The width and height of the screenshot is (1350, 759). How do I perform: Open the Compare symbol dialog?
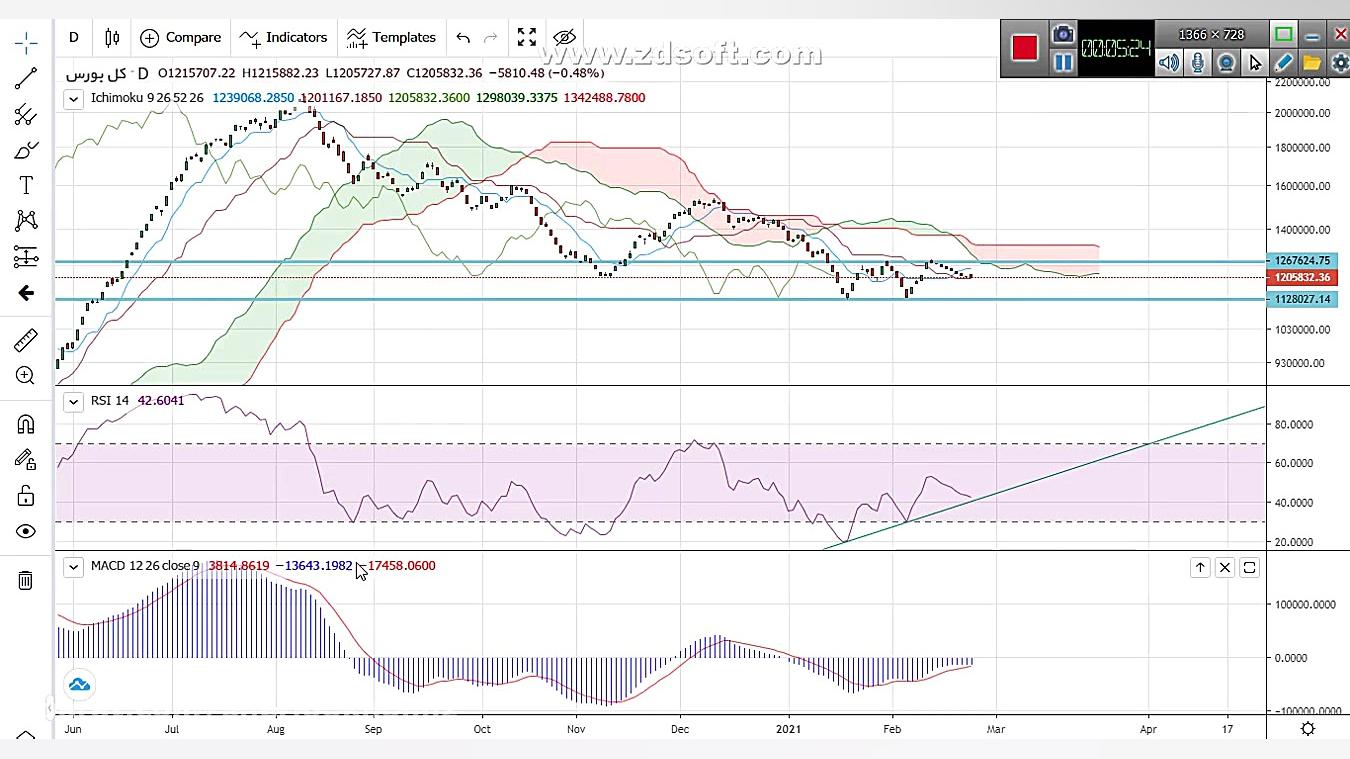[181, 37]
